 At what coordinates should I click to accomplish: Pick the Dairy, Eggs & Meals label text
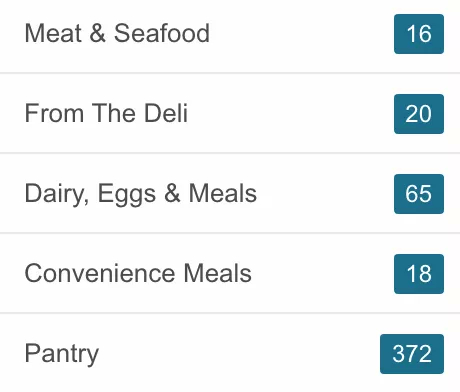pyautogui.click(x=141, y=194)
